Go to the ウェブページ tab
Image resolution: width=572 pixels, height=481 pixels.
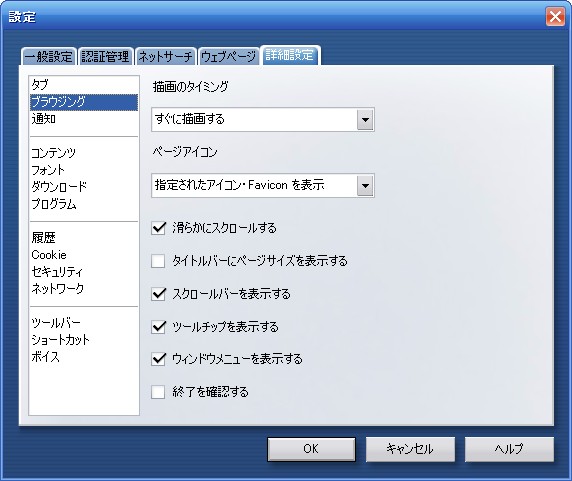point(228,57)
